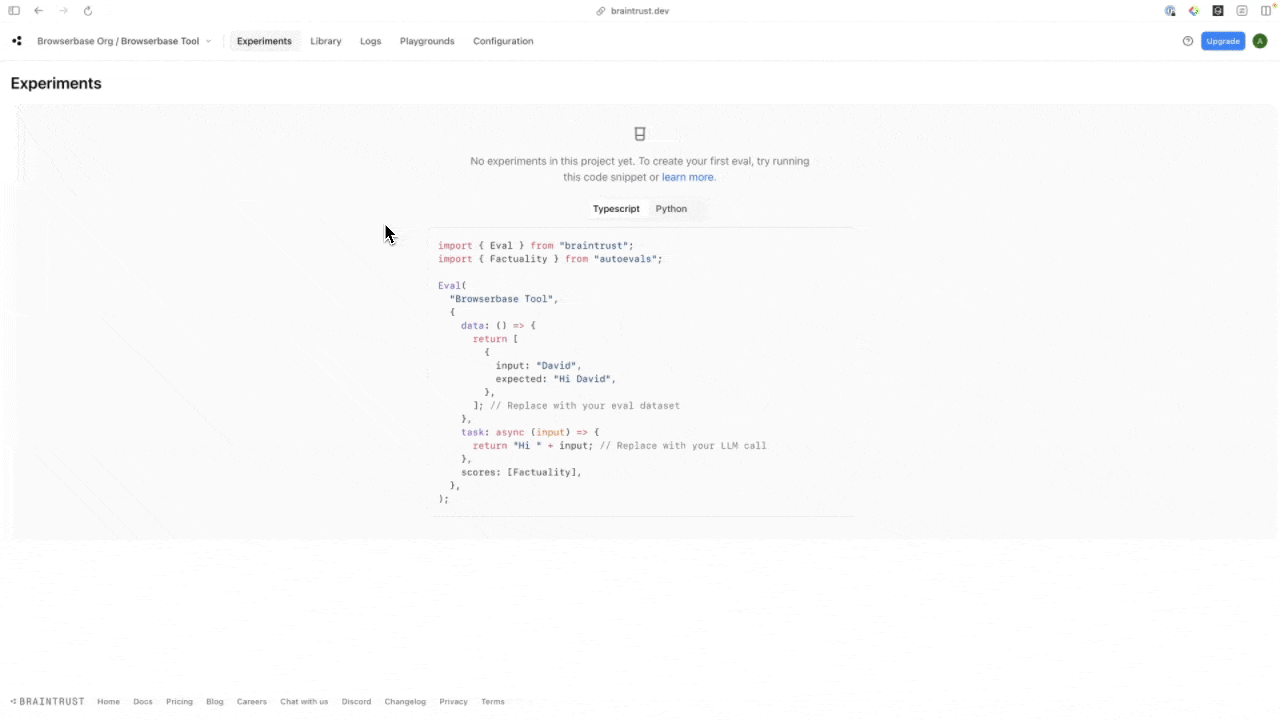Click the Braintrust logo icon in the header
Screen dimensions: 1280x720
click(x=16, y=41)
